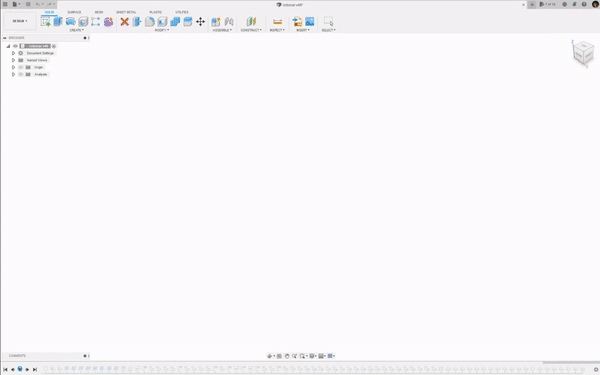This screenshot has height=375, width=600.
Task: Select the Shell tool
Action: click(162, 21)
